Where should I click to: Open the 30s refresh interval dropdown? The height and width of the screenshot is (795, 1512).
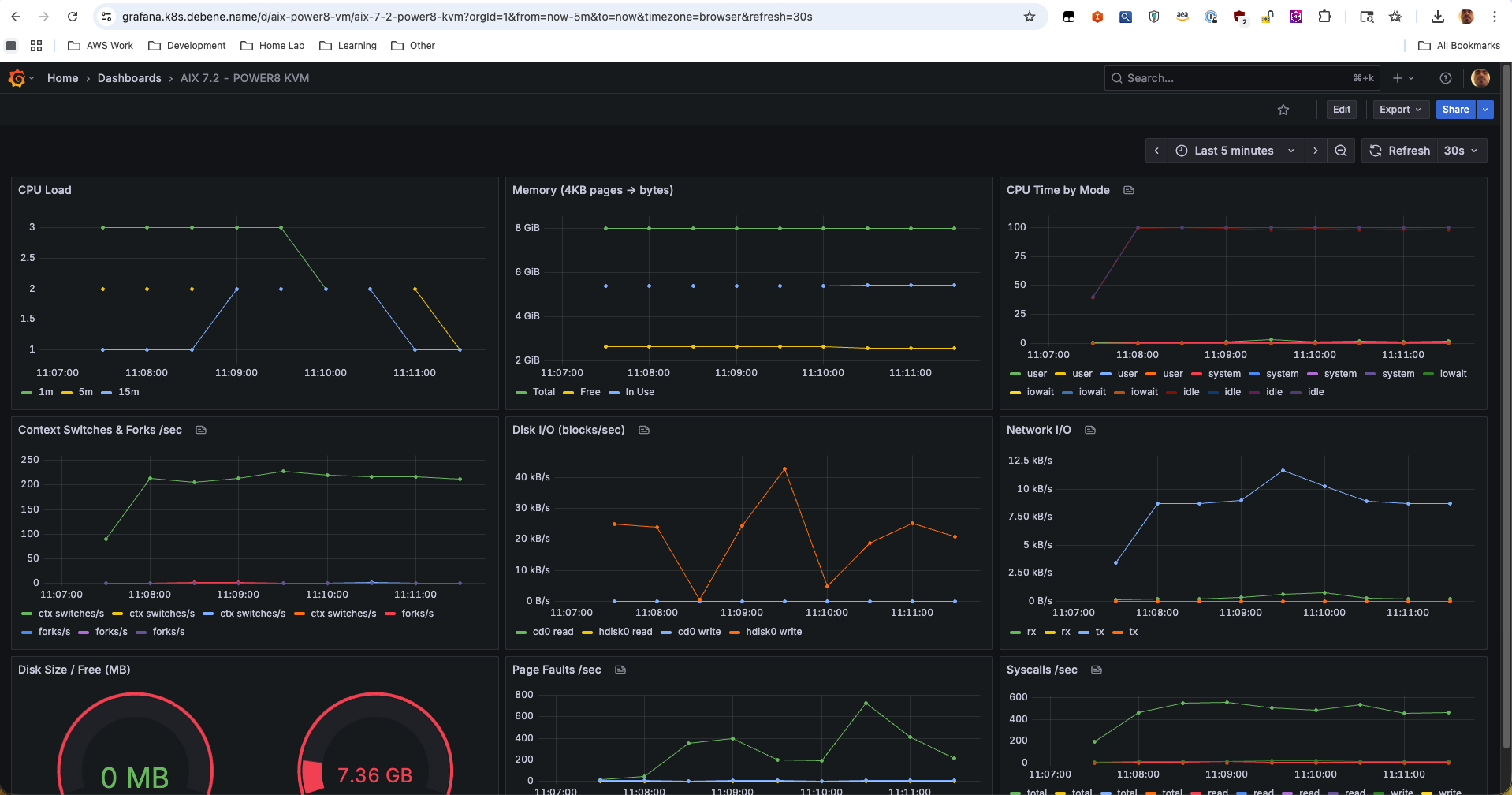point(1461,150)
